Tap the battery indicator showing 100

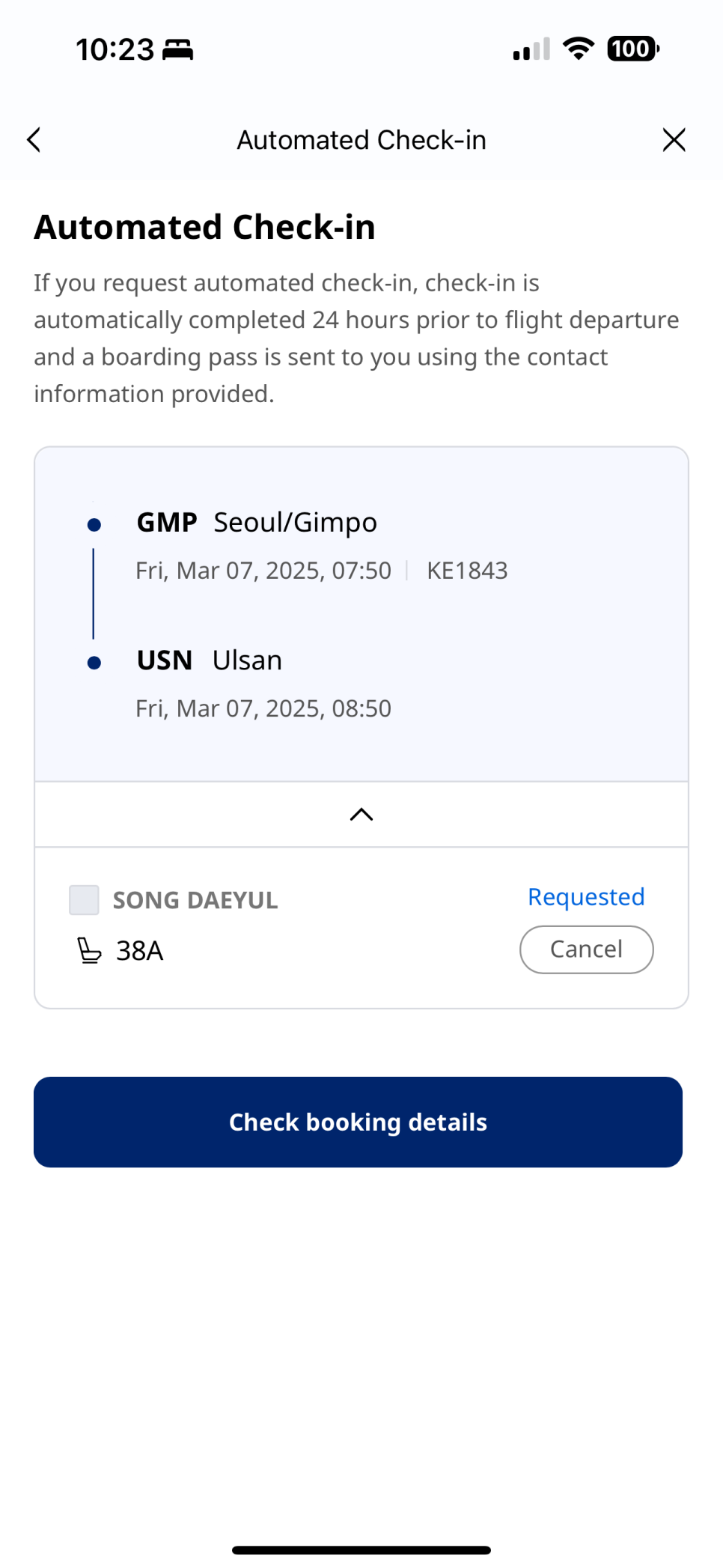633,49
